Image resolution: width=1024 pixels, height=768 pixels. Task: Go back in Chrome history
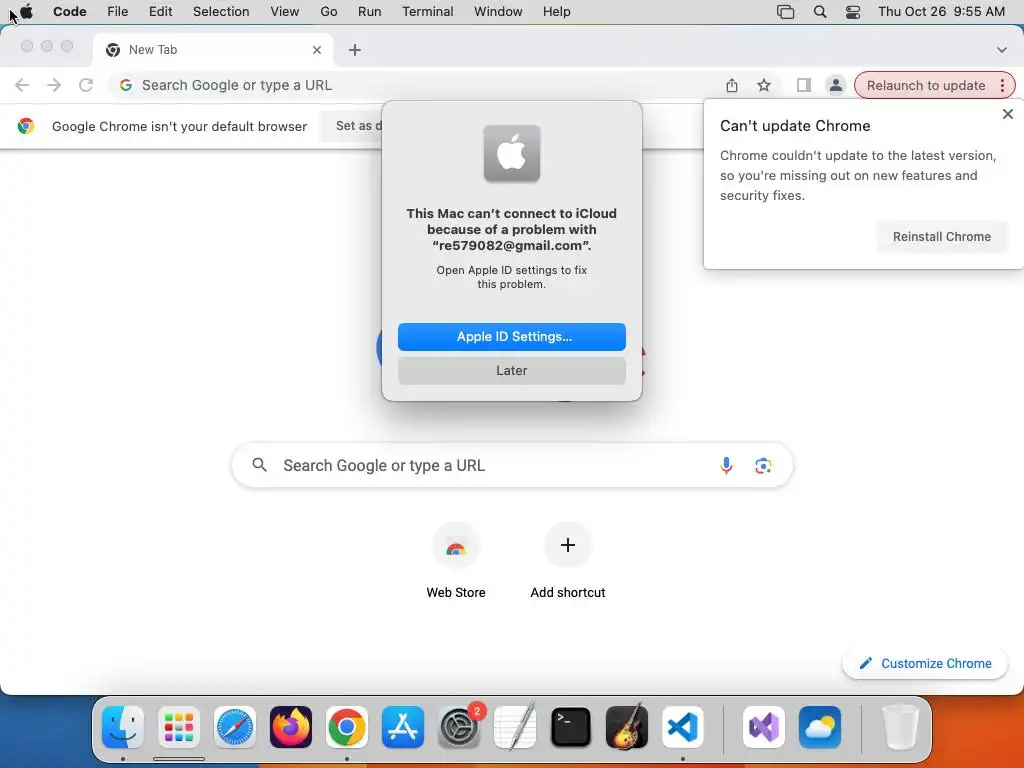[22, 85]
